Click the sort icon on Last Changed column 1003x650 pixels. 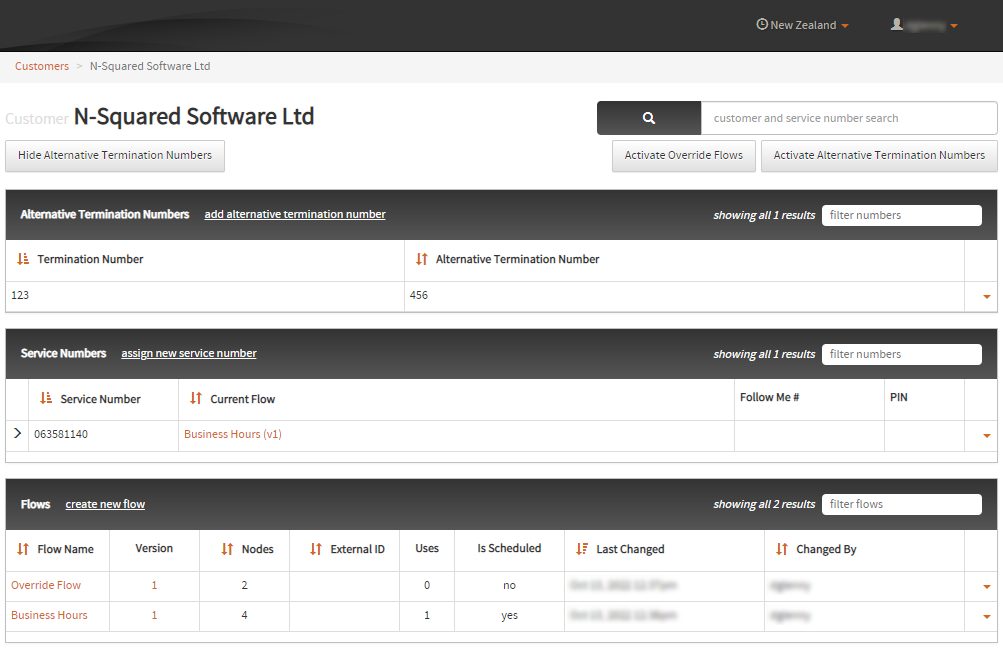click(581, 548)
